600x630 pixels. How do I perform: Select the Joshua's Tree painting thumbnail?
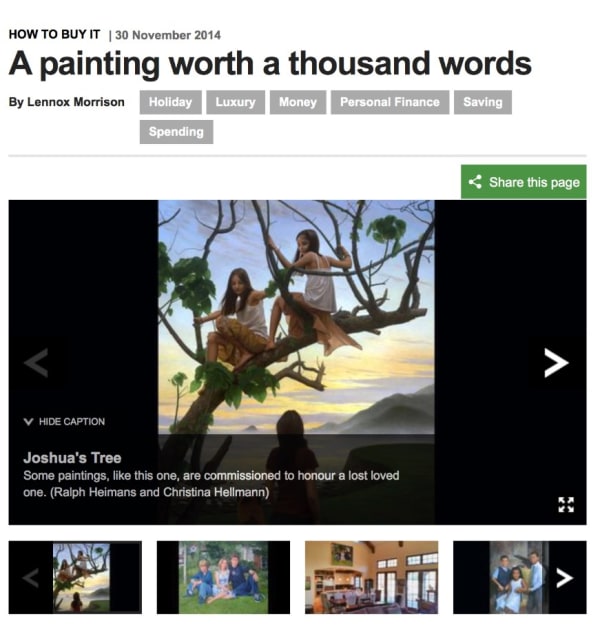click(x=75, y=577)
